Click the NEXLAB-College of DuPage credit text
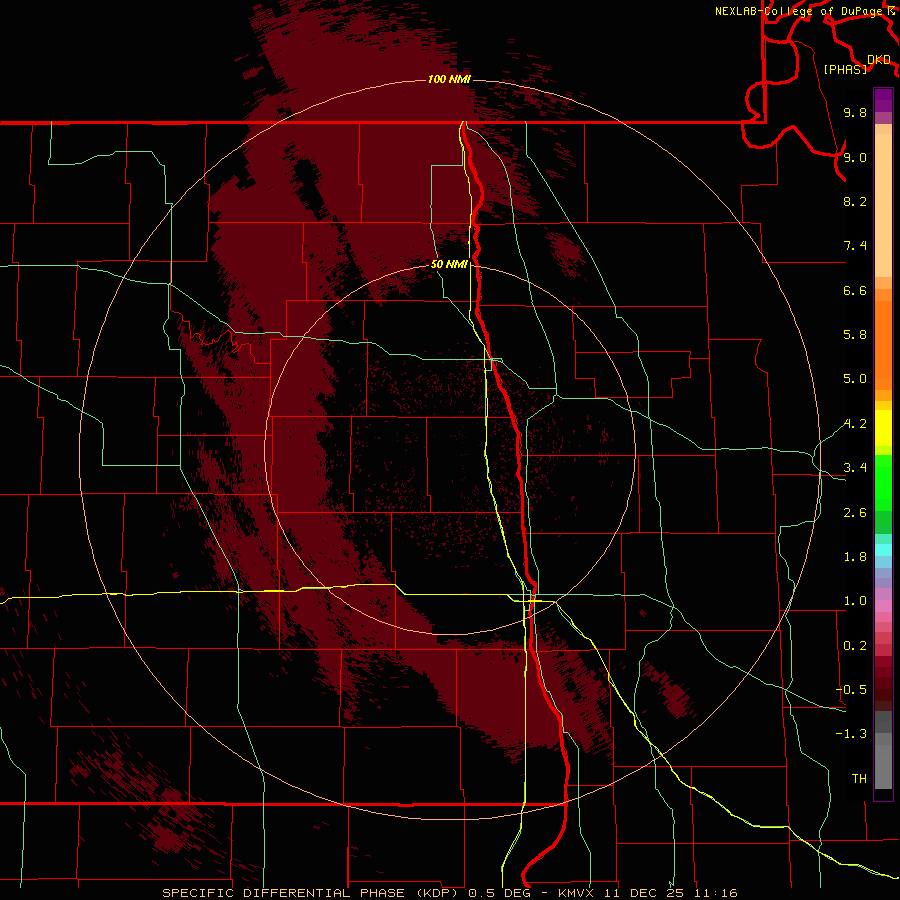 [798, 11]
